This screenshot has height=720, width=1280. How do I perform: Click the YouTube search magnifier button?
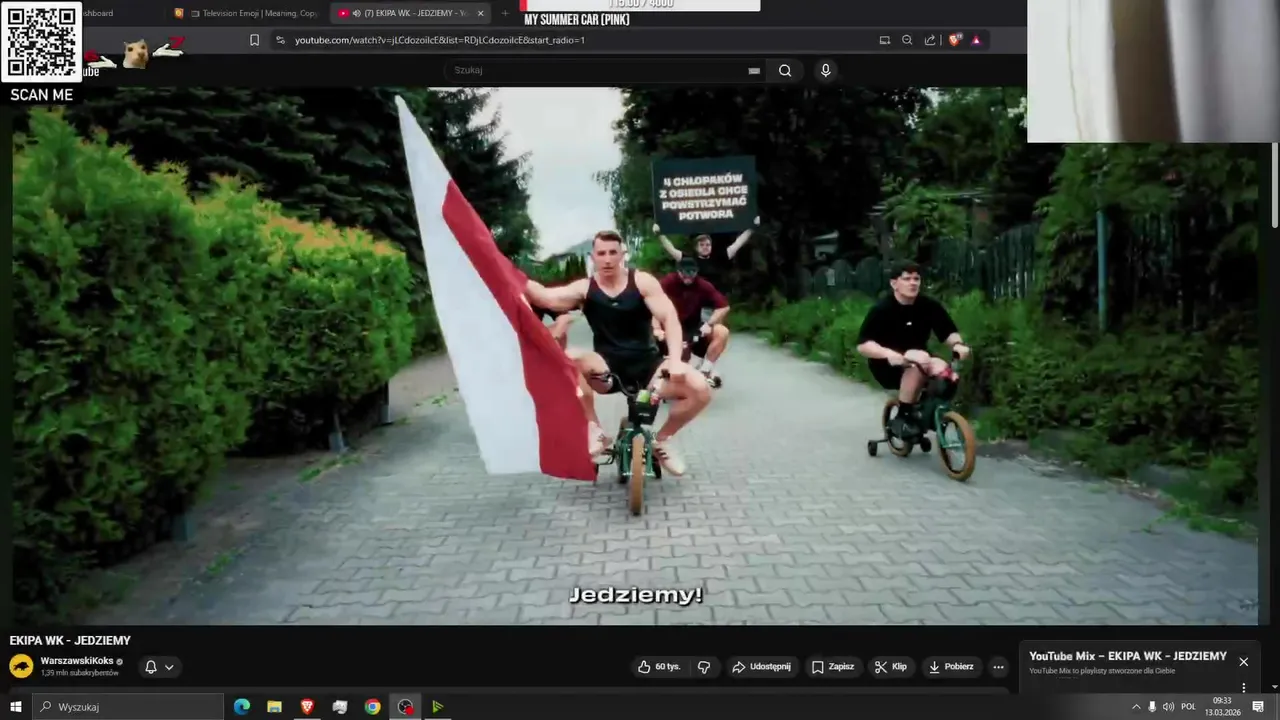[785, 70]
